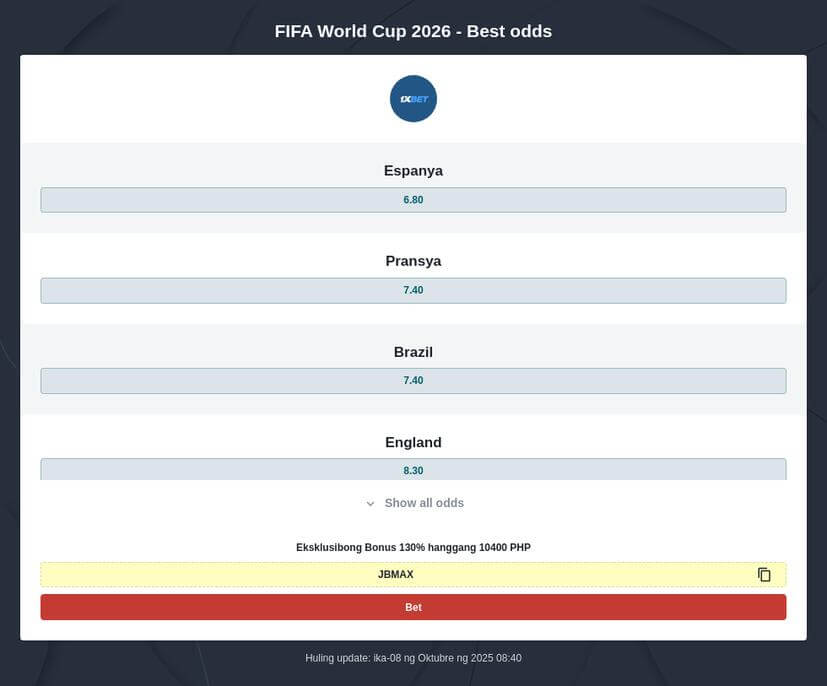827x686 pixels.
Task: Expand the Show all odds list
Action: (x=424, y=503)
